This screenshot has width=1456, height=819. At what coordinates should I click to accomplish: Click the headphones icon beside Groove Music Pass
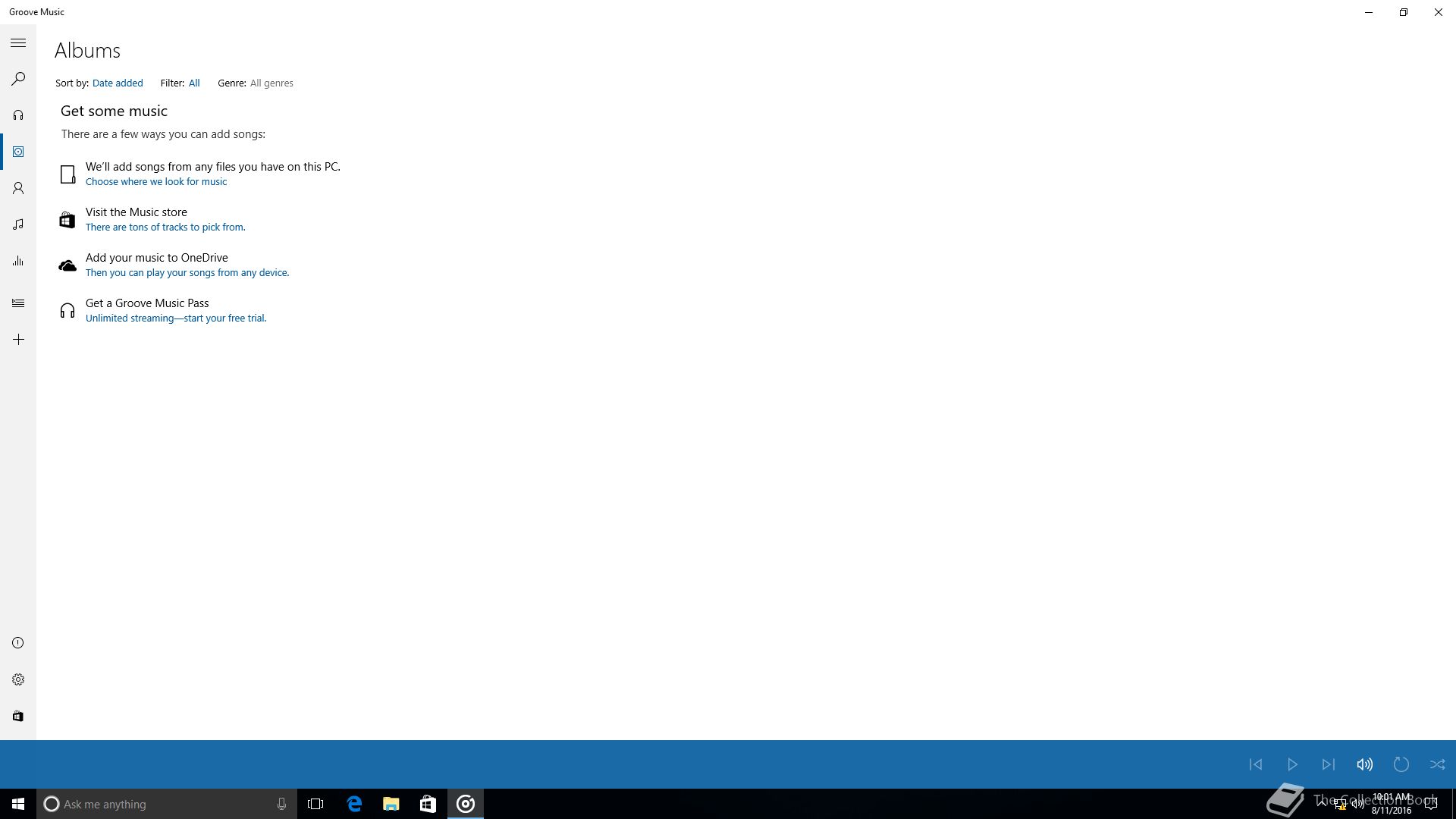point(67,311)
